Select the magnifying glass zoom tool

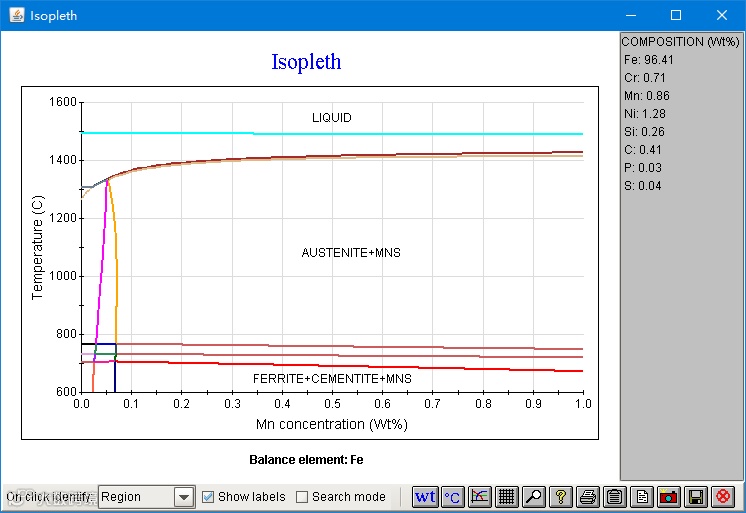click(x=533, y=497)
